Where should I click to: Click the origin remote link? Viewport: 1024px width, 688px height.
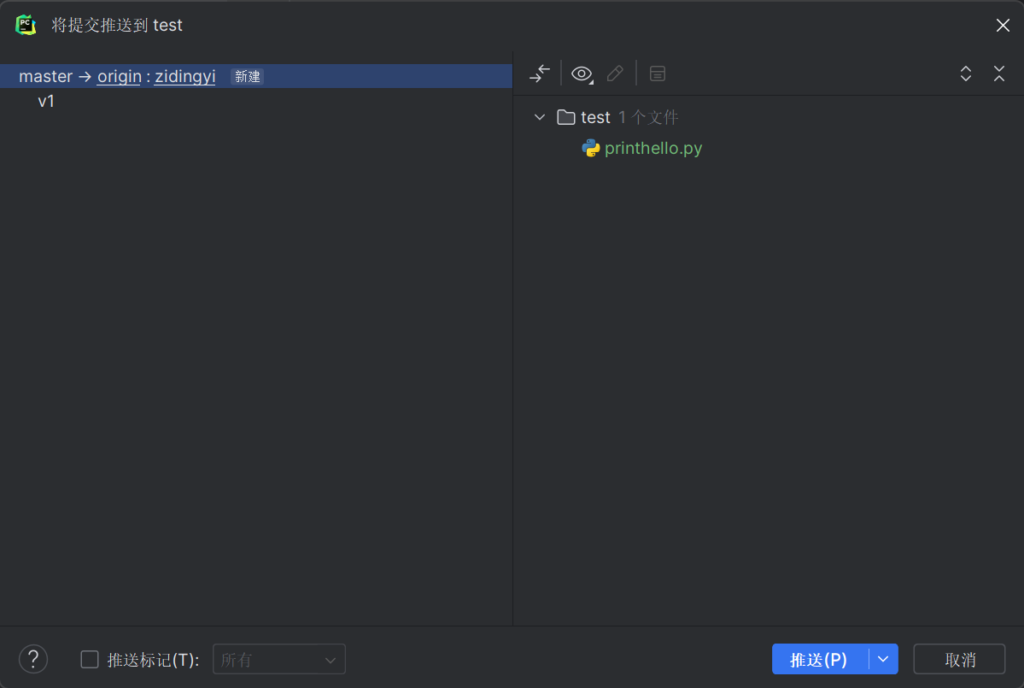(119, 77)
